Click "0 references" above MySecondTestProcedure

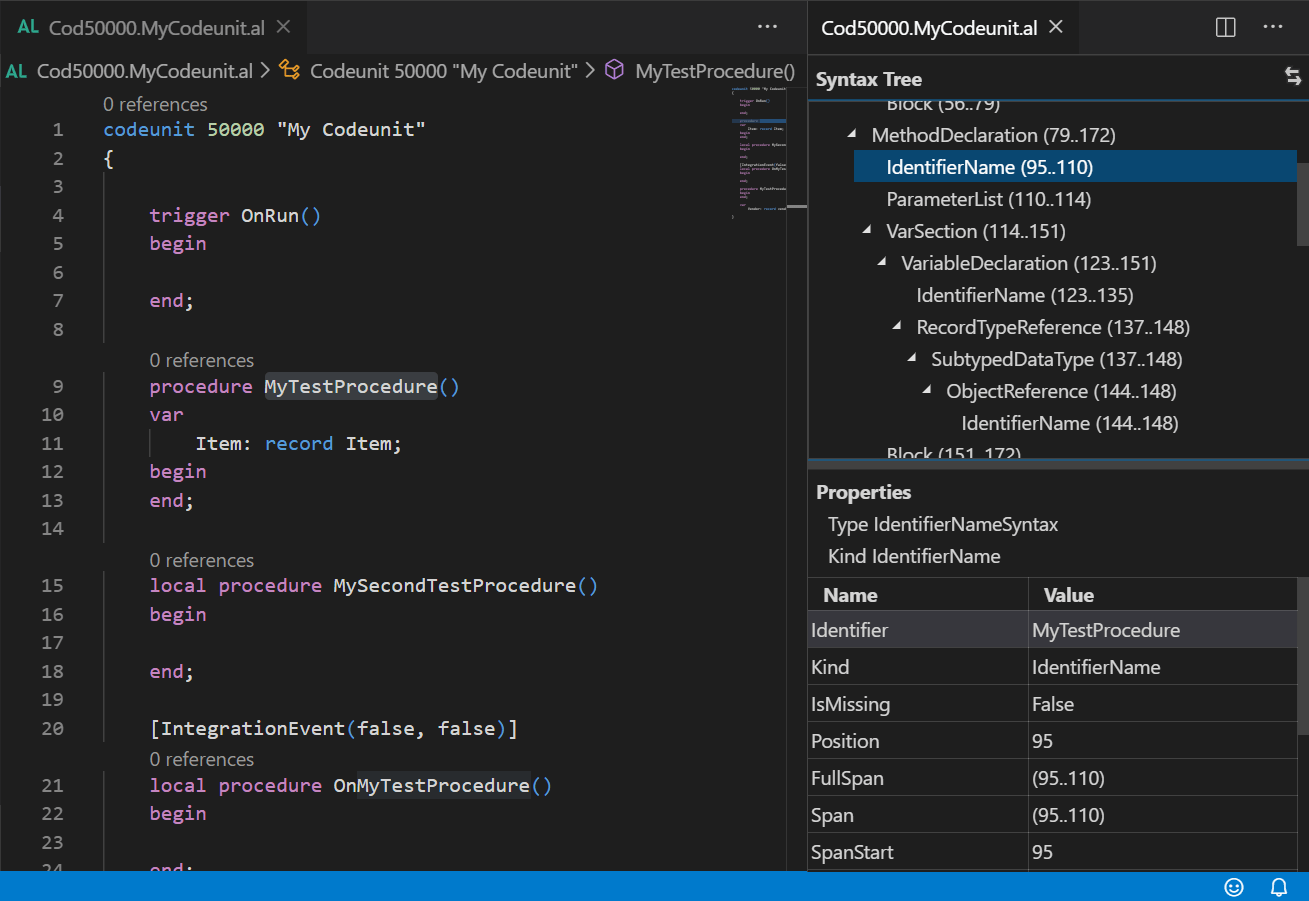click(202, 559)
